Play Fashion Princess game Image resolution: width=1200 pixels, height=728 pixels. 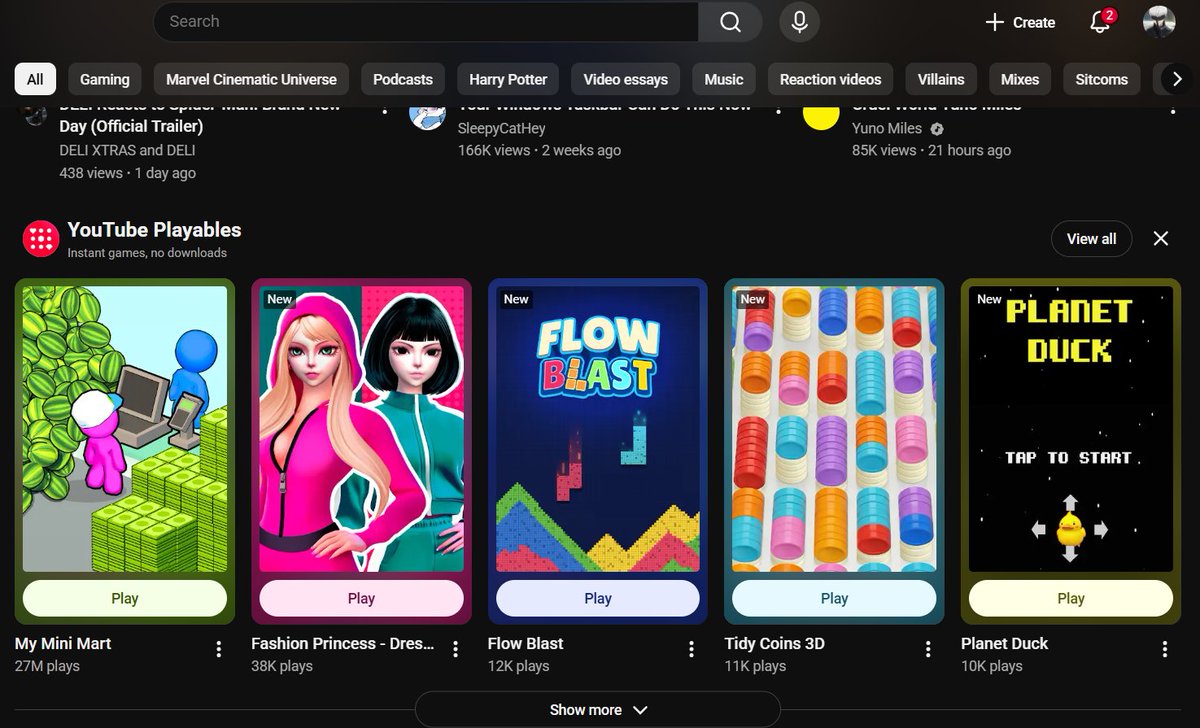(361, 598)
